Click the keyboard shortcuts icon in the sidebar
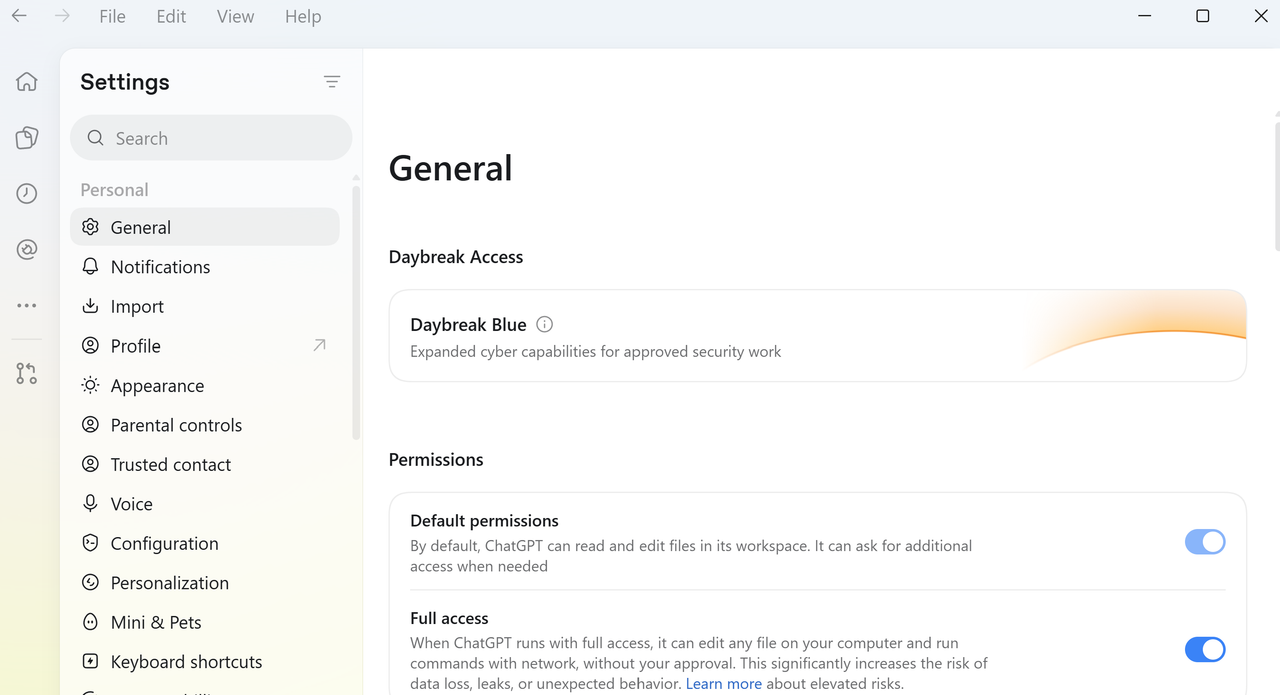 (90, 662)
